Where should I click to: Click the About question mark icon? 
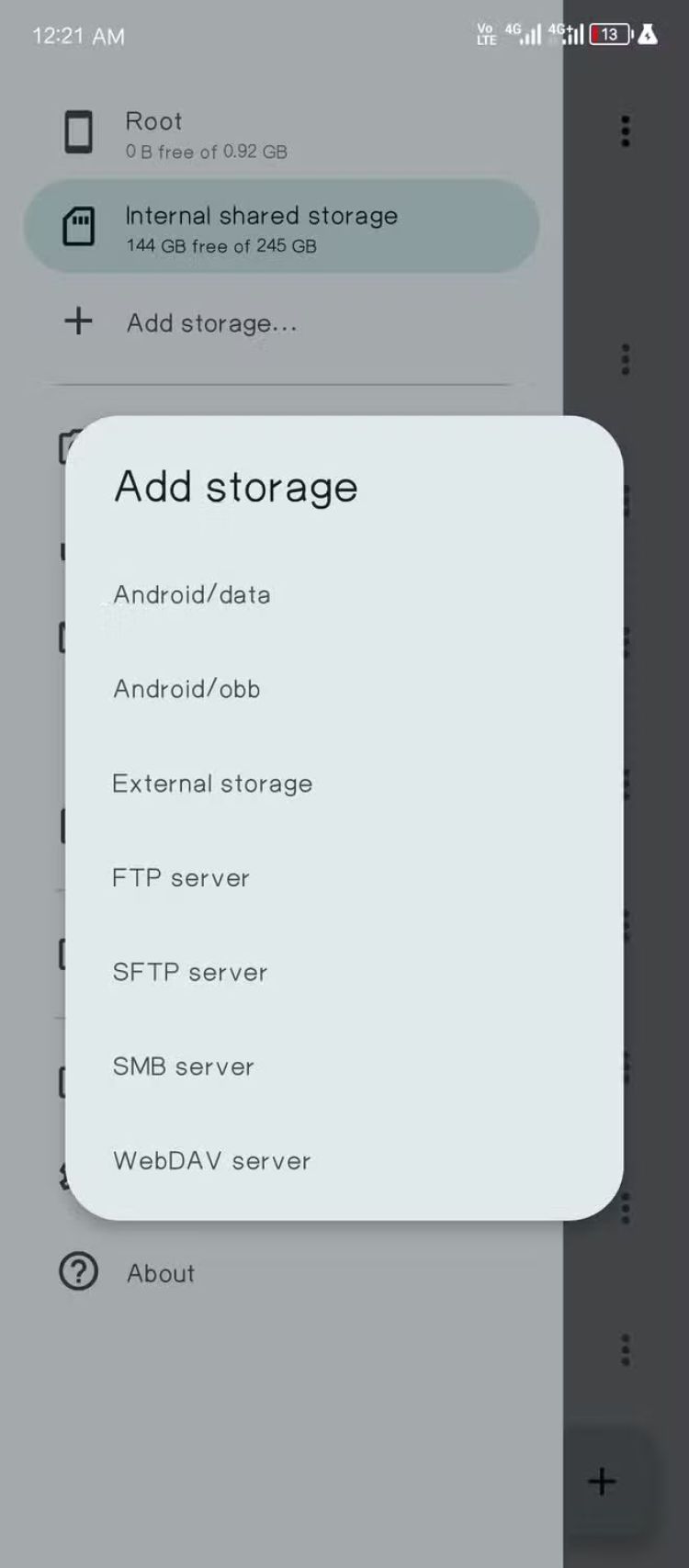78,1272
